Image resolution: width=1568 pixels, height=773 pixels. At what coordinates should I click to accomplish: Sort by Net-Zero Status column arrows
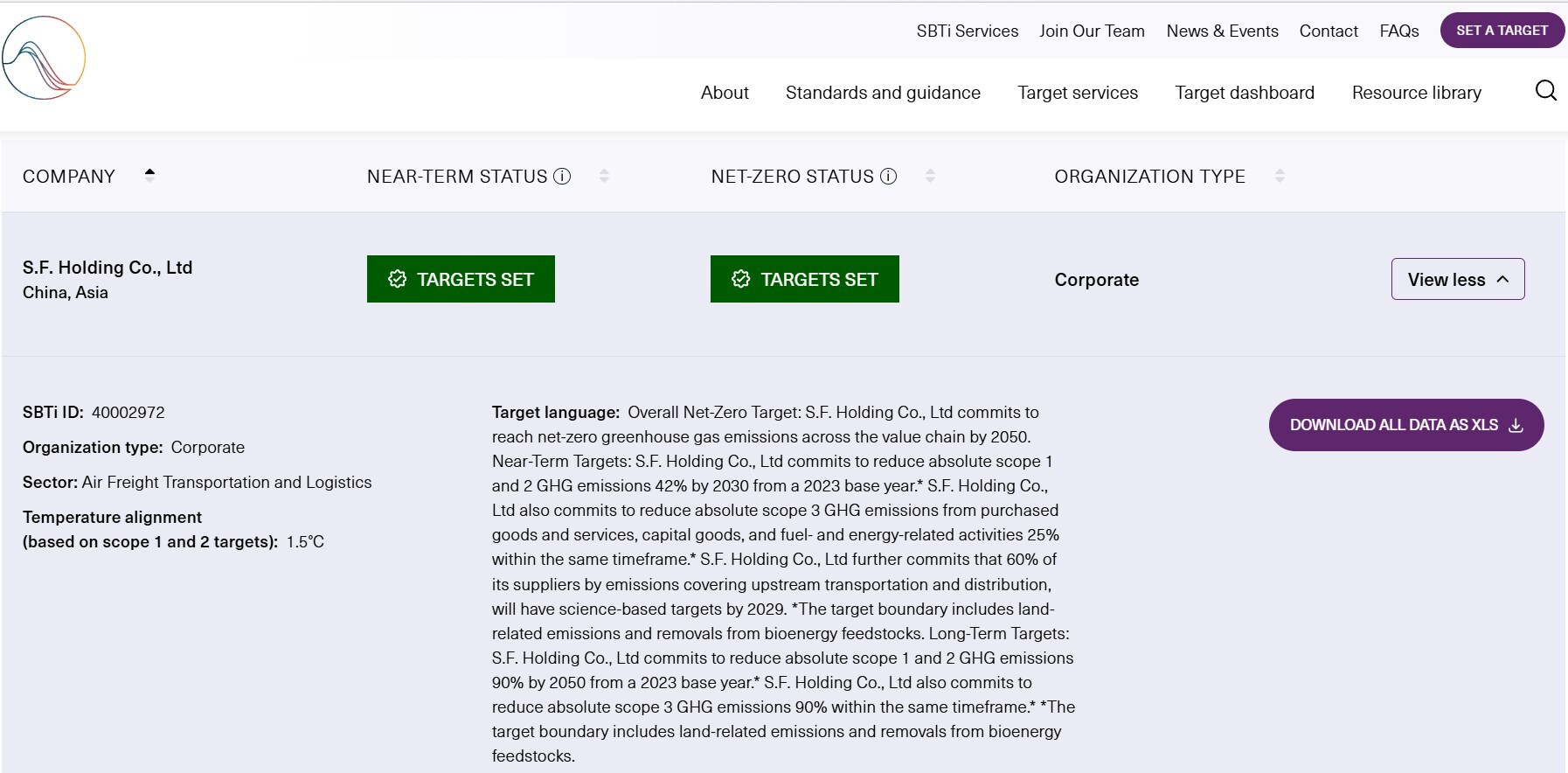[930, 177]
